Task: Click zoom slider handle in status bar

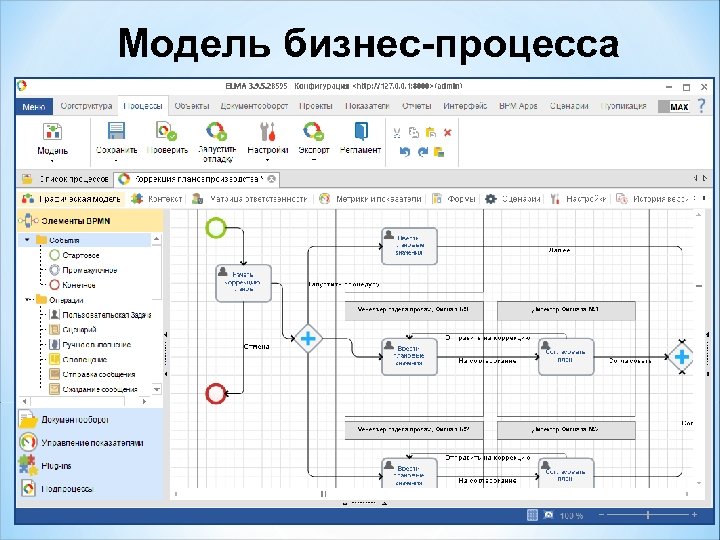Action: point(648,515)
